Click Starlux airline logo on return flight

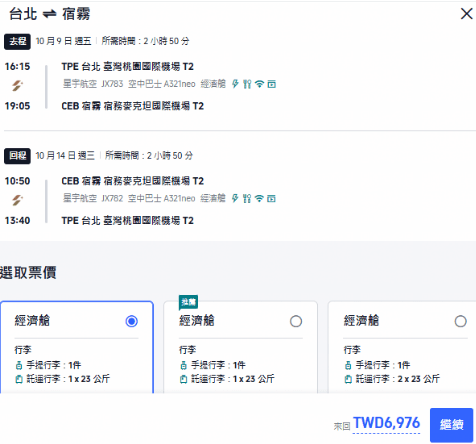pos(17,200)
